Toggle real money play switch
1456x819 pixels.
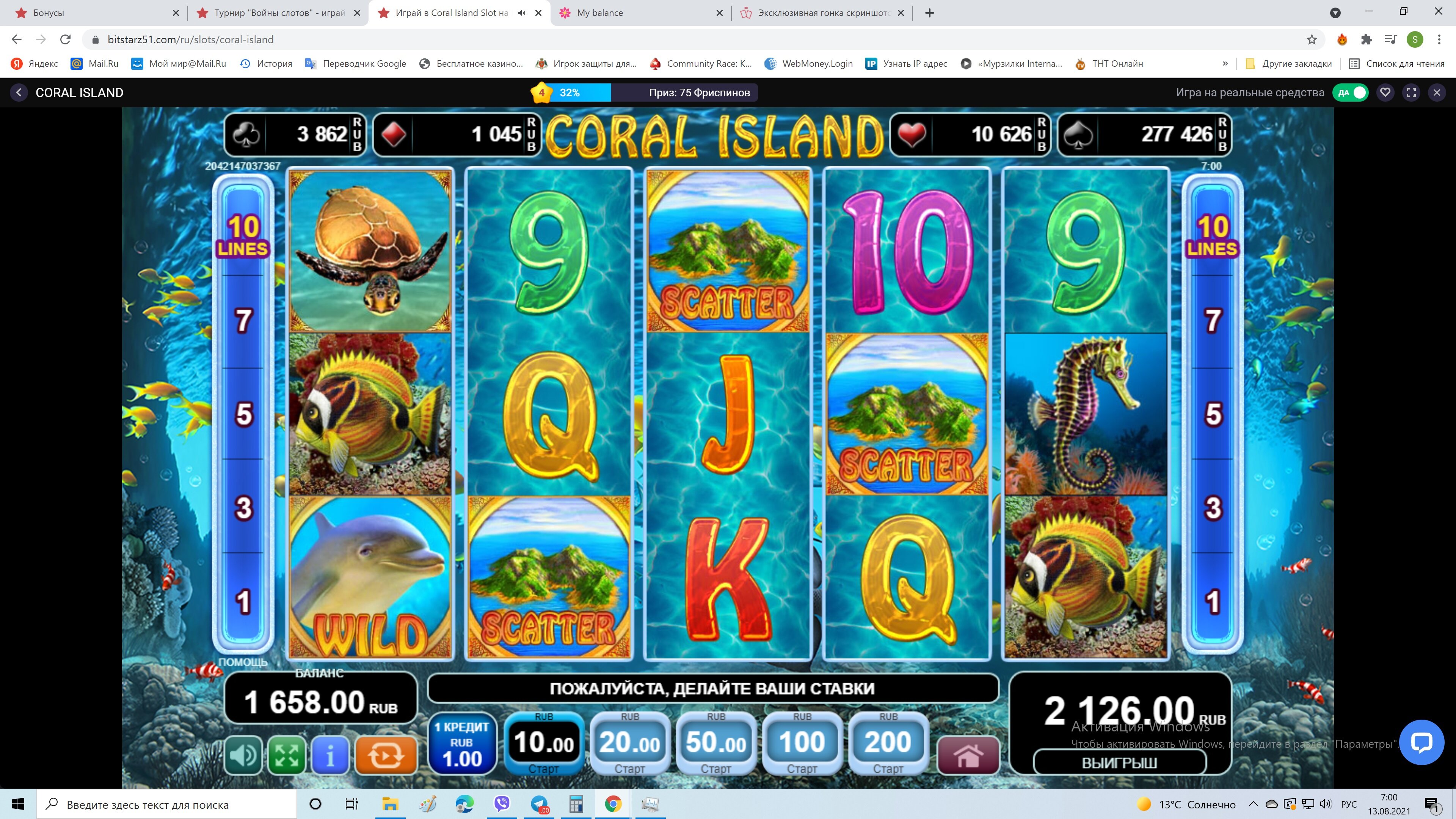(x=1350, y=93)
